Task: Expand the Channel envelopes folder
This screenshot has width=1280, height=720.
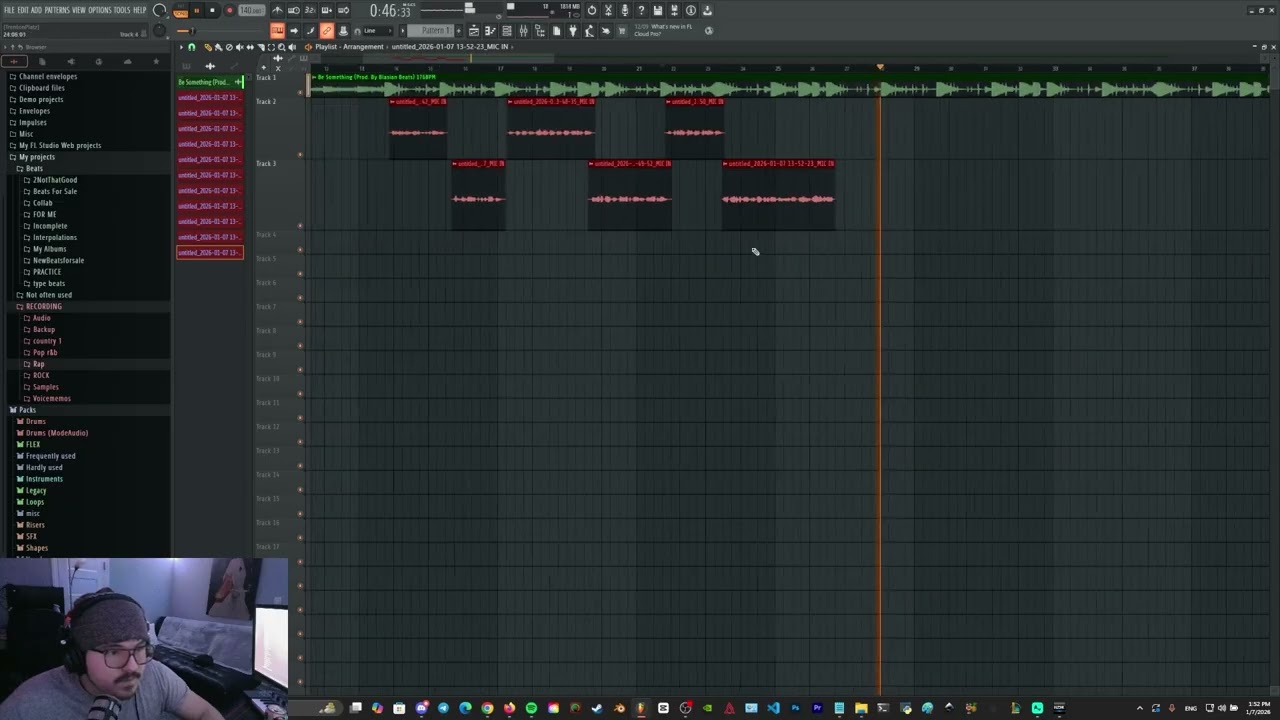Action: tap(47, 76)
